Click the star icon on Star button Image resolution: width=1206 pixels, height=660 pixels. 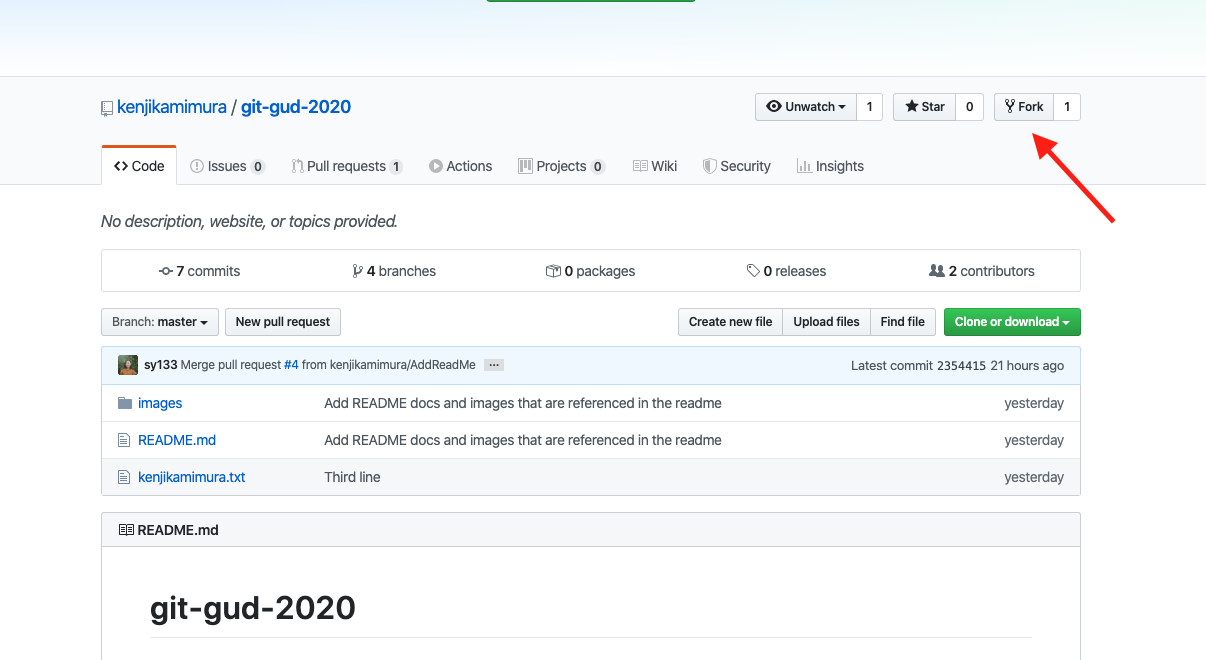tap(911, 107)
